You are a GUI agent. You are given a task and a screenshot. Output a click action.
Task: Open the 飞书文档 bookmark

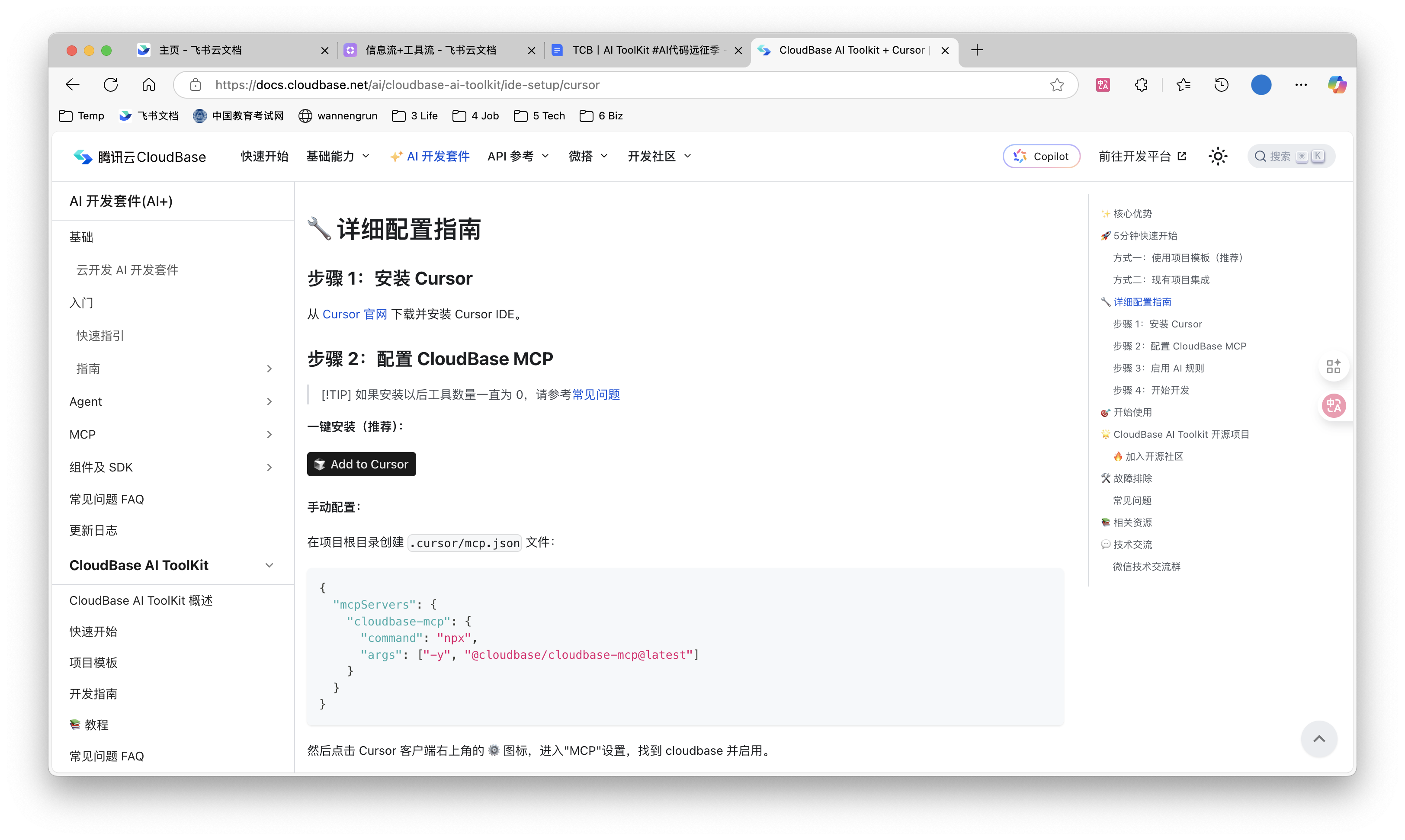pyautogui.click(x=149, y=116)
